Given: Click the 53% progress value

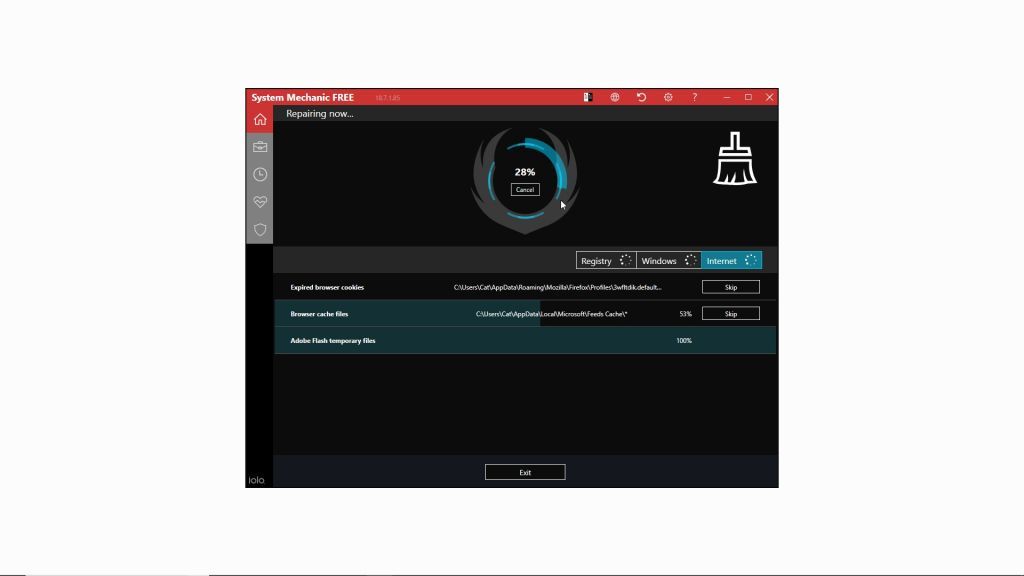Looking at the screenshot, I should point(685,314).
